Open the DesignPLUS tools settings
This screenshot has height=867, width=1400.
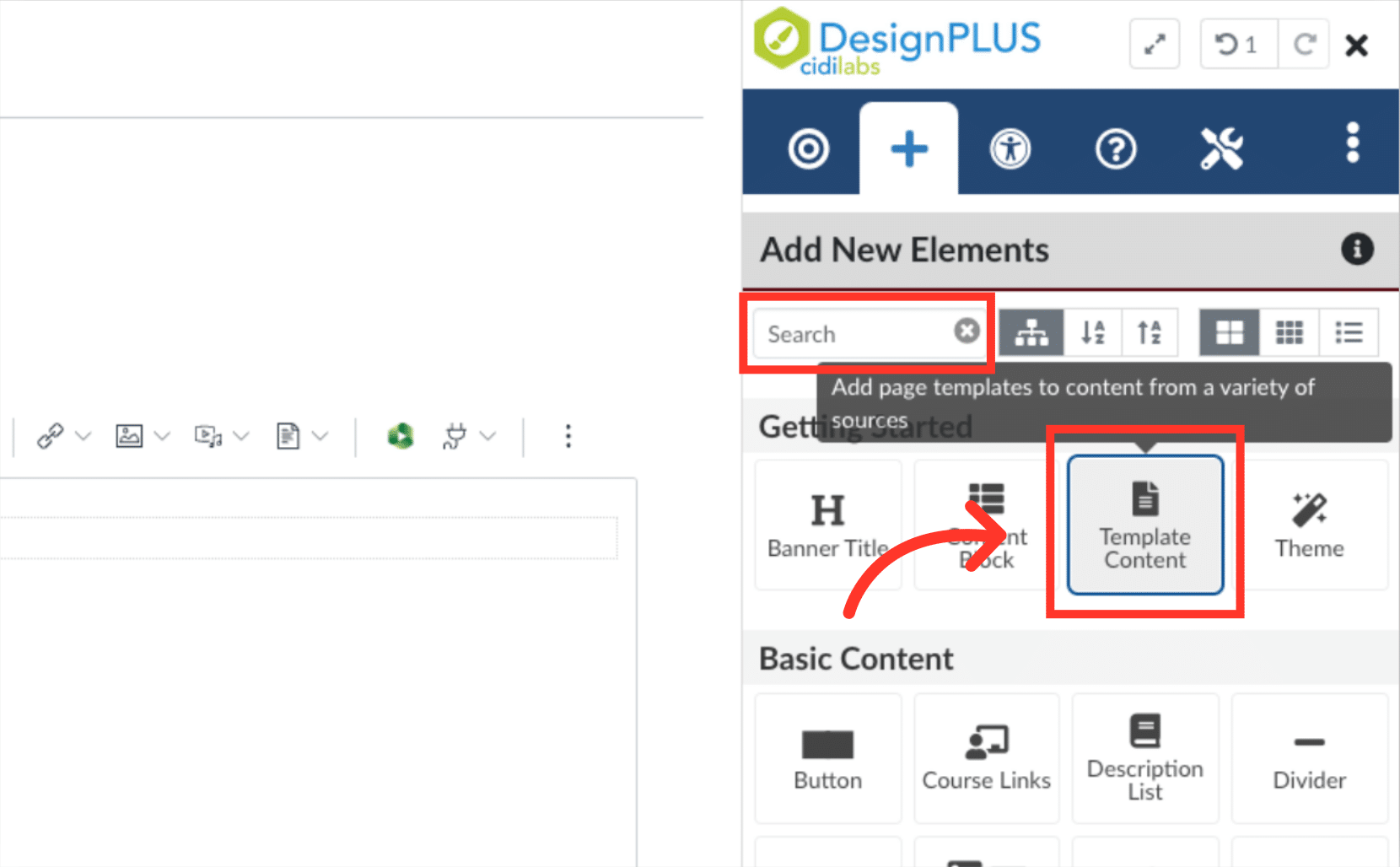pyautogui.click(x=1222, y=148)
